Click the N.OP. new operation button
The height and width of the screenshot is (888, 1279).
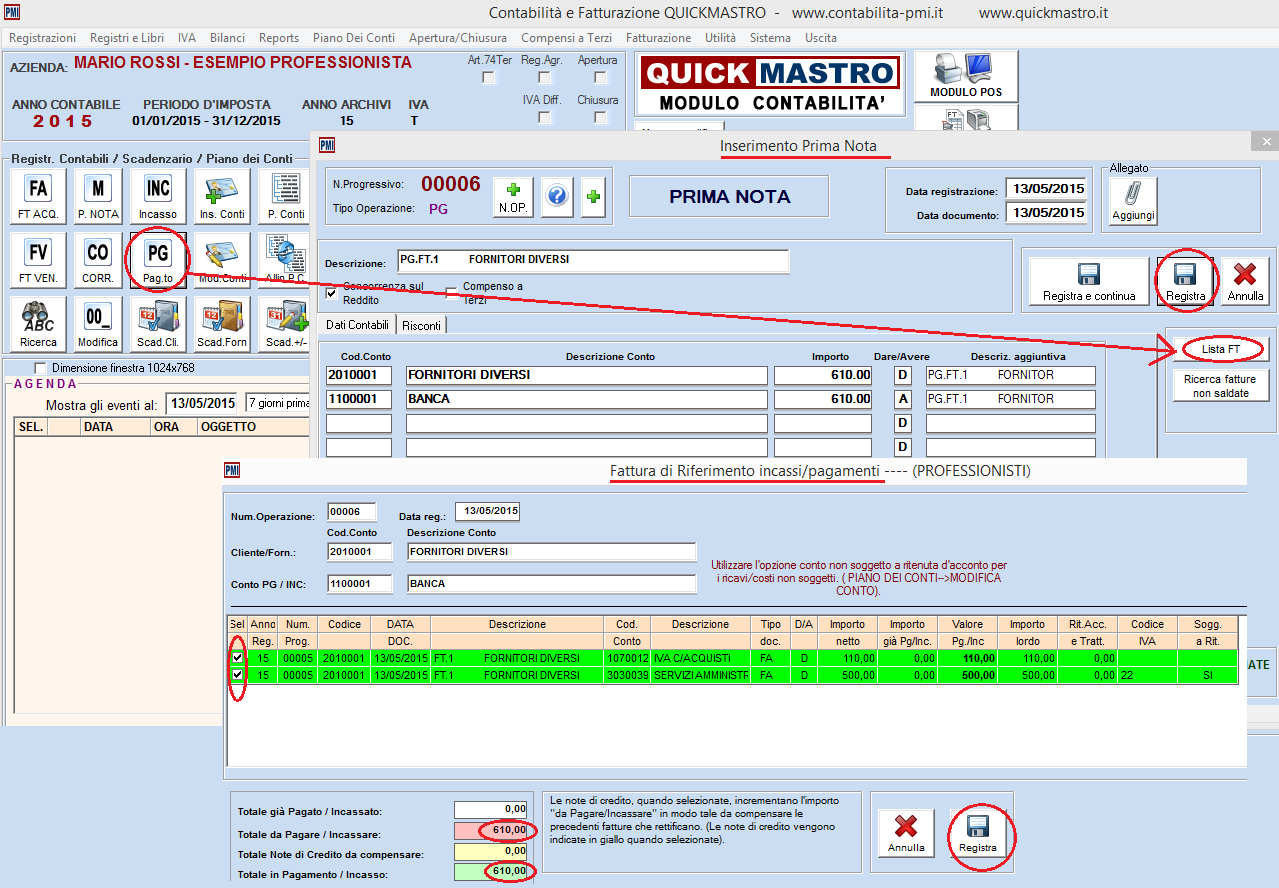[x=513, y=196]
